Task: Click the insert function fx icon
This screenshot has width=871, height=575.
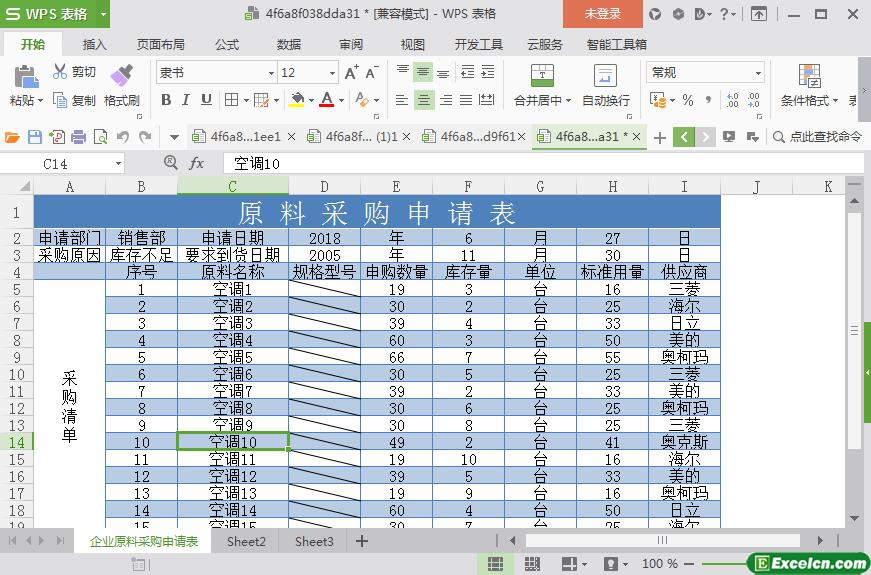Action: 197,163
